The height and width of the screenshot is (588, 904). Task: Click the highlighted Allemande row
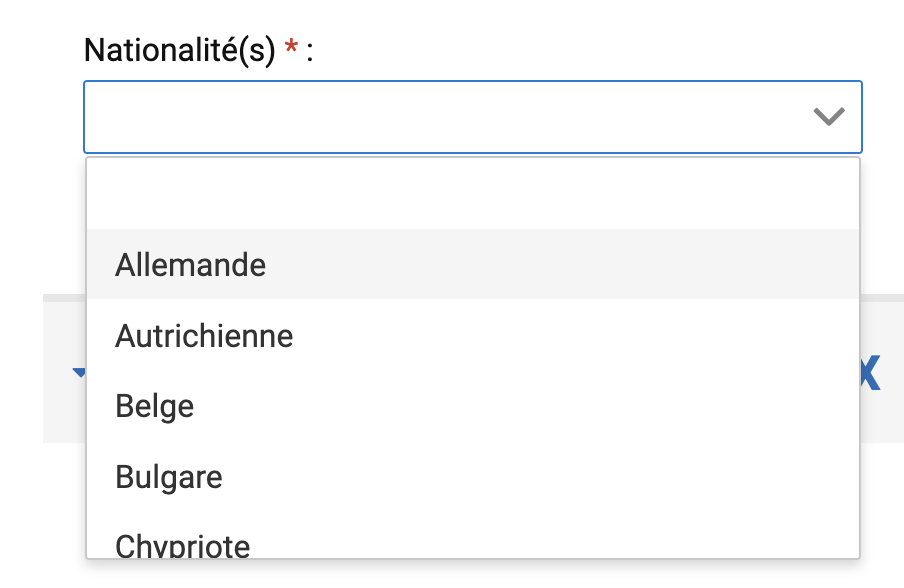click(x=472, y=265)
